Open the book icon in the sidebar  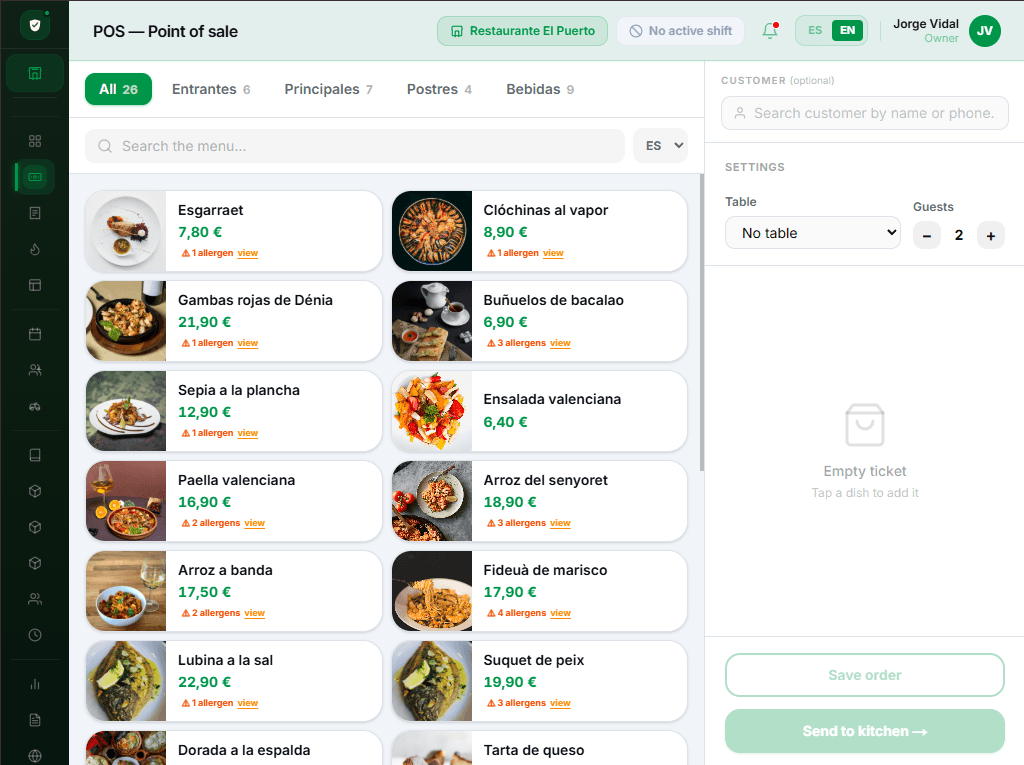point(35,455)
